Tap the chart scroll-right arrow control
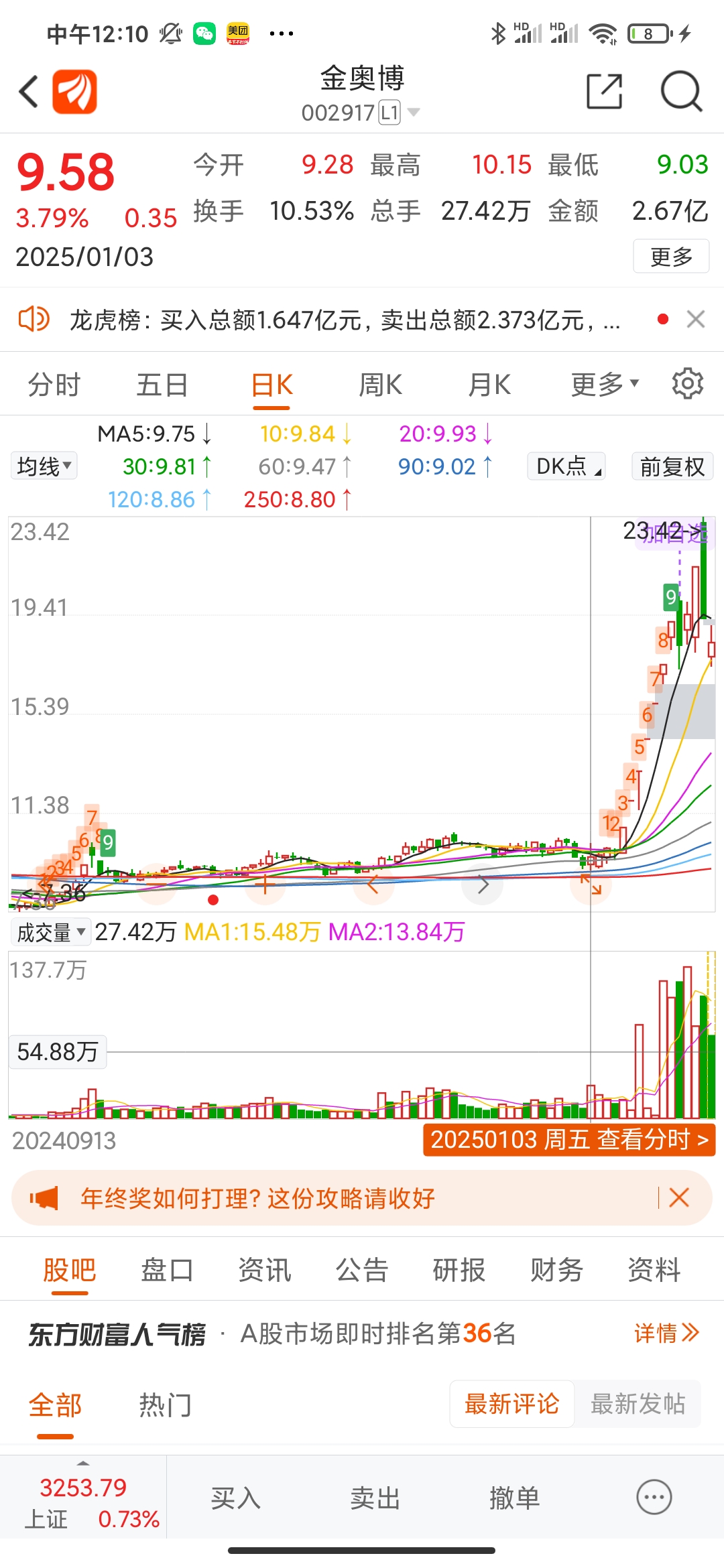 pyautogui.click(x=483, y=885)
